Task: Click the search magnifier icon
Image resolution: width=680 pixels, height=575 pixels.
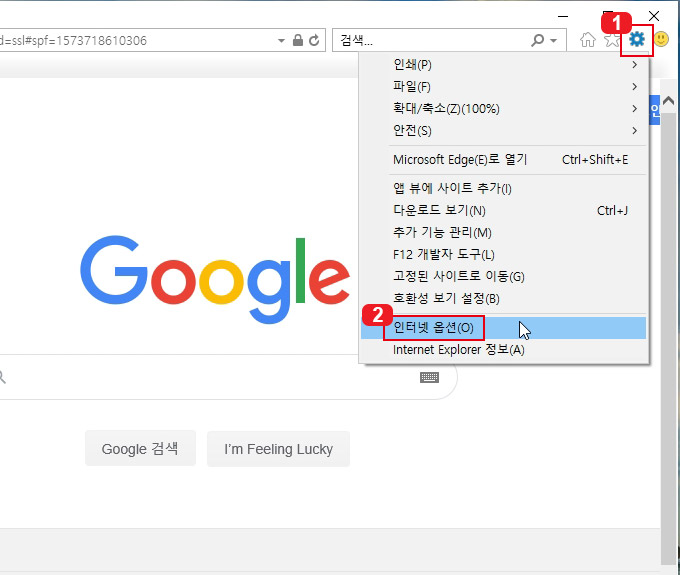Action: (x=537, y=40)
